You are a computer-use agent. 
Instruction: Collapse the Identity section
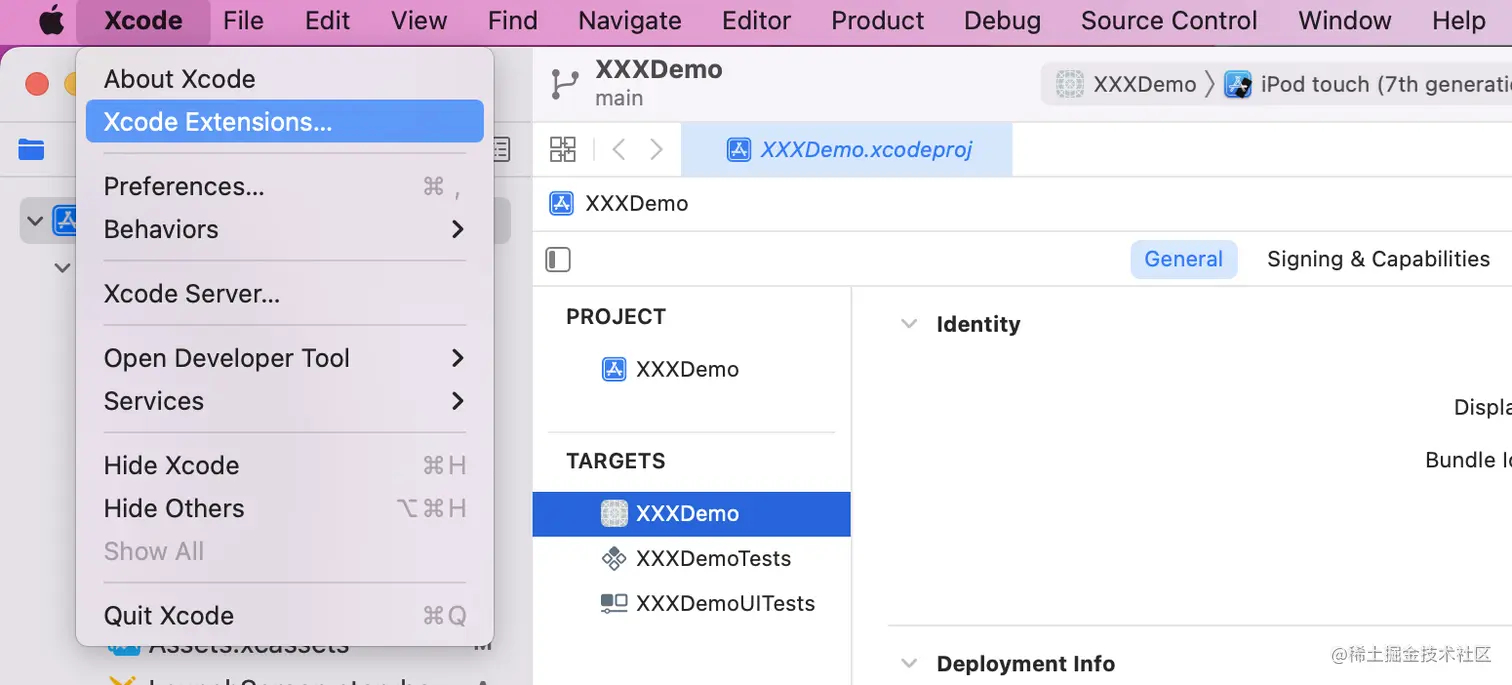pyautogui.click(x=909, y=324)
